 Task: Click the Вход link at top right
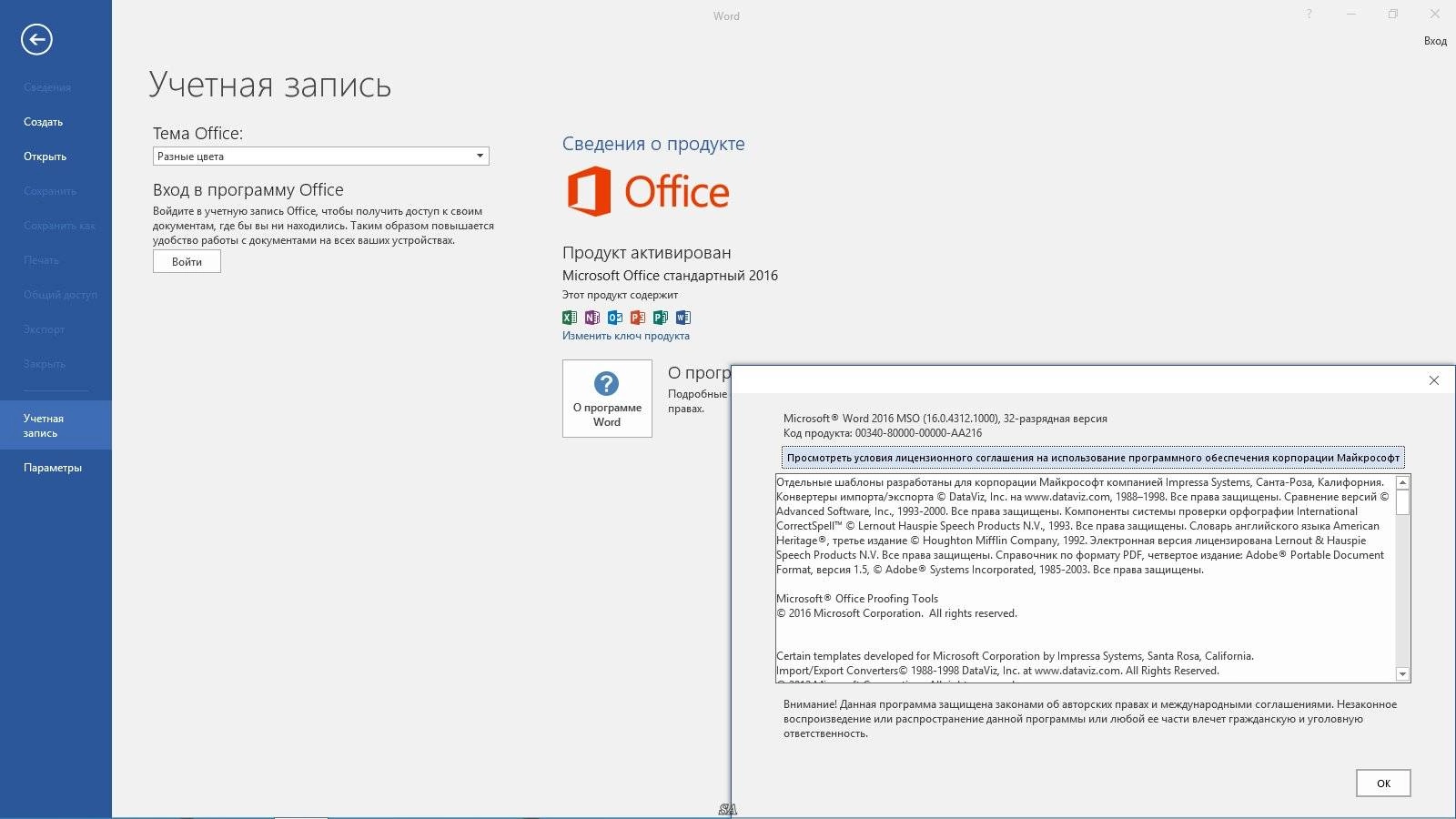1435,41
